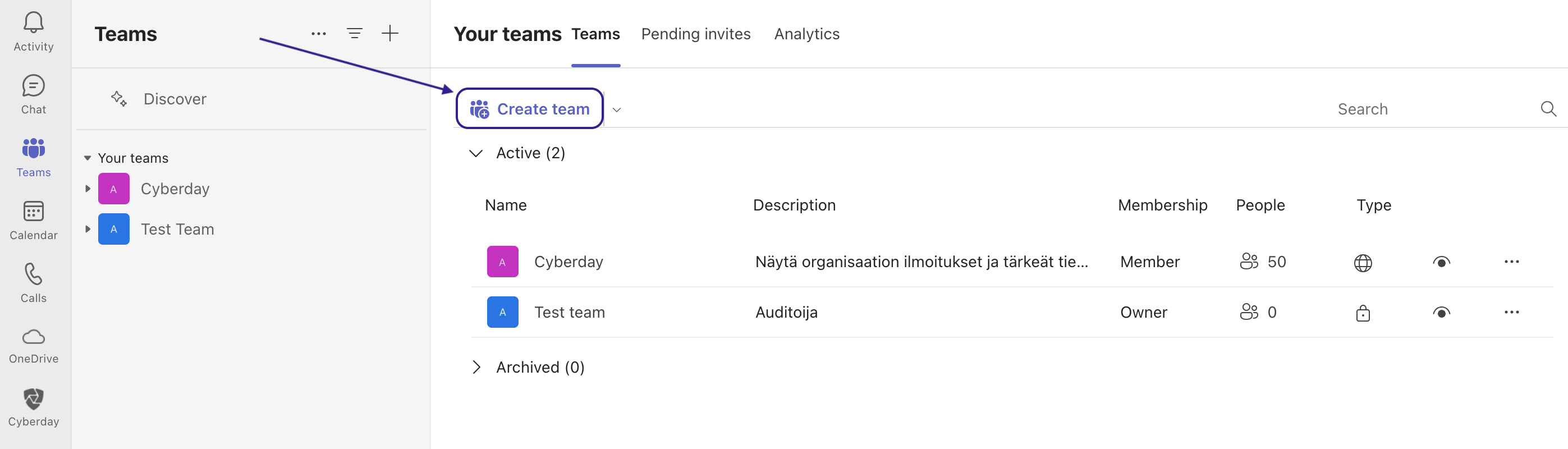Click Cyberday team name in table

coord(568,262)
